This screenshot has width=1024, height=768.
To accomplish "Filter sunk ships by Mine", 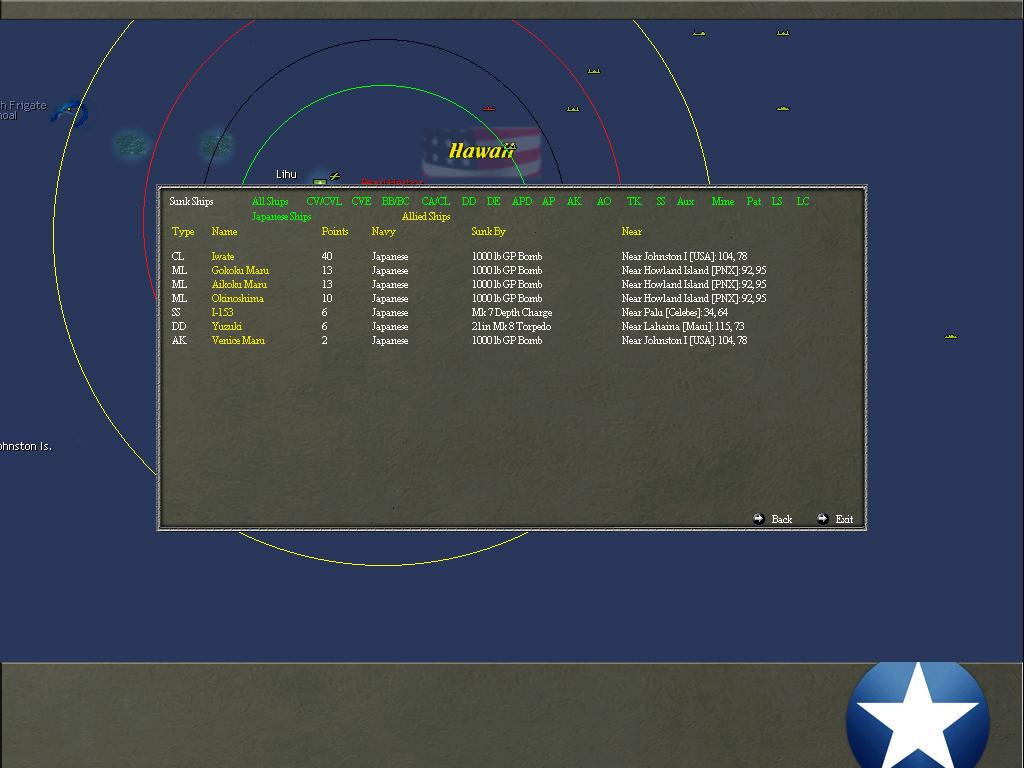I will point(723,202).
